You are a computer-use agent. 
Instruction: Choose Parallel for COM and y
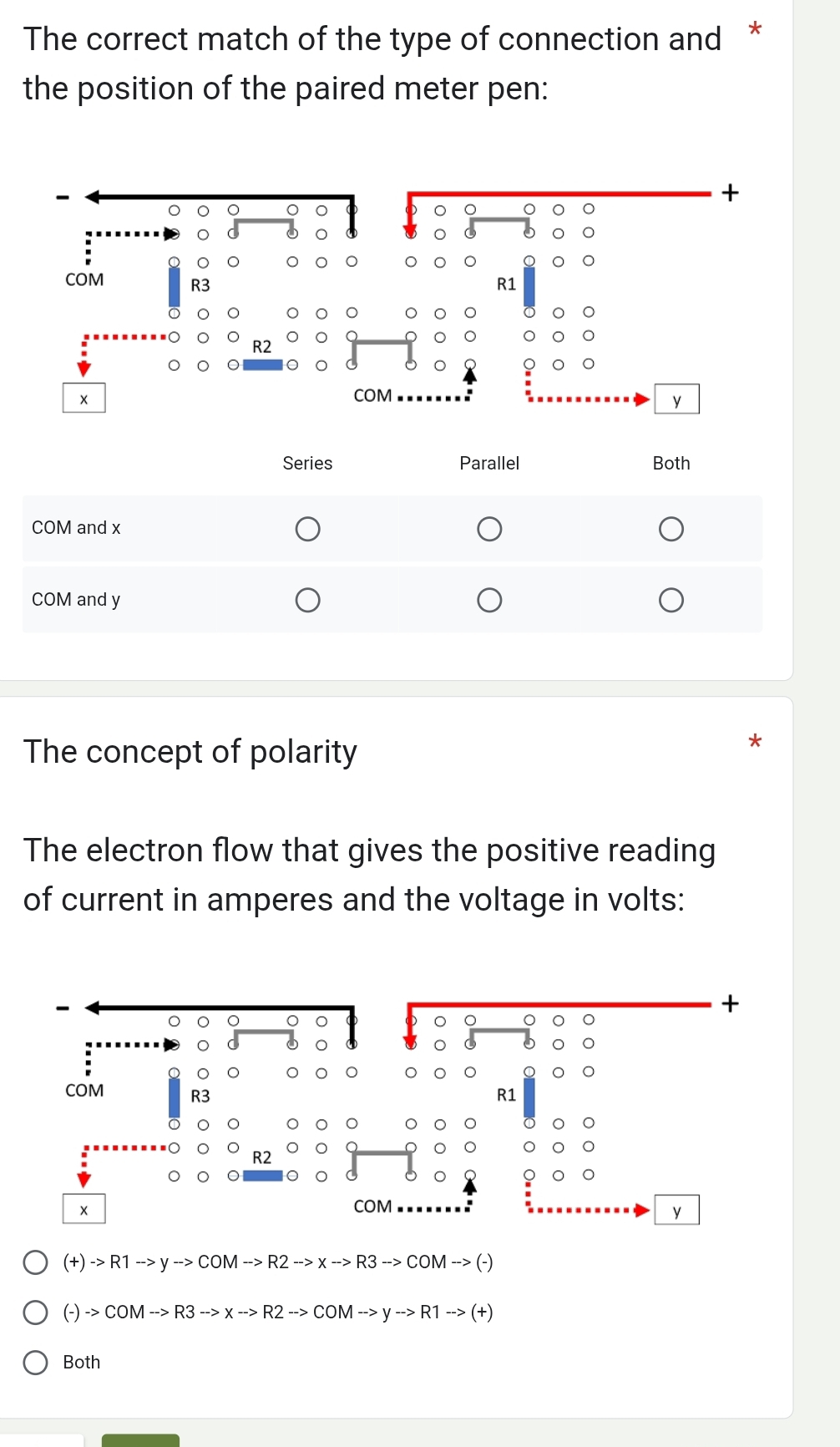click(489, 601)
